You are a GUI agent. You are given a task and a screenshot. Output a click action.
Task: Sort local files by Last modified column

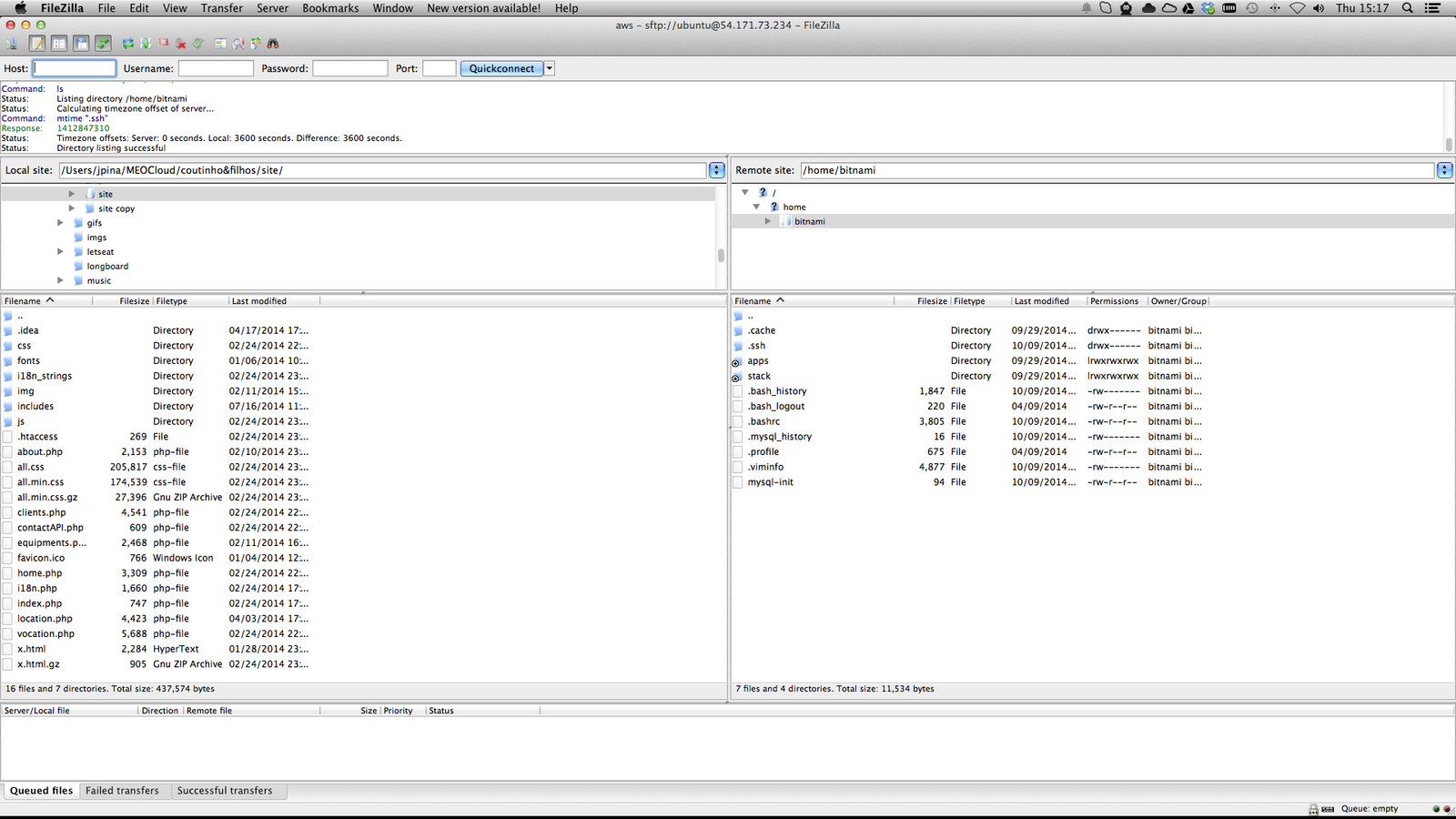click(273, 301)
